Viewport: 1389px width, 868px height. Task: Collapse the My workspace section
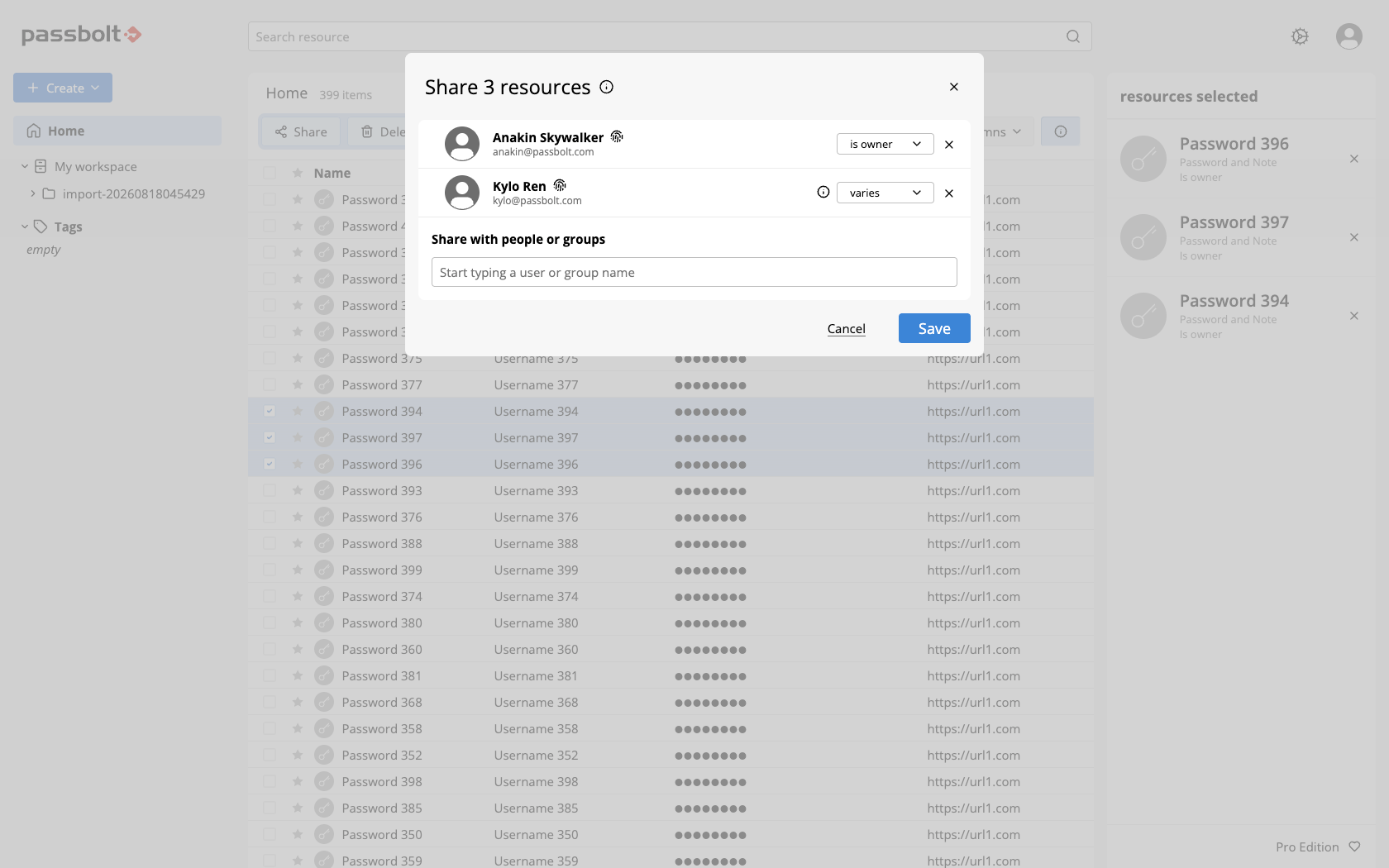[25, 166]
